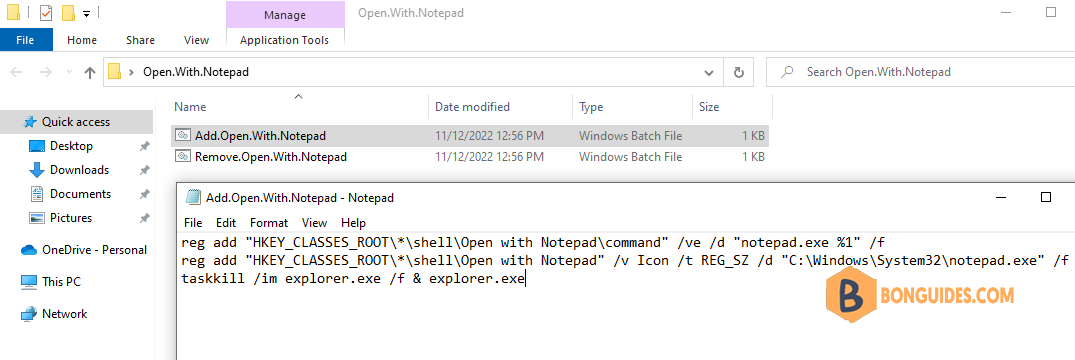Switch to the Home ribbon tab
Image resolution: width=1075 pixels, height=360 pixels.
click(82, 40)
